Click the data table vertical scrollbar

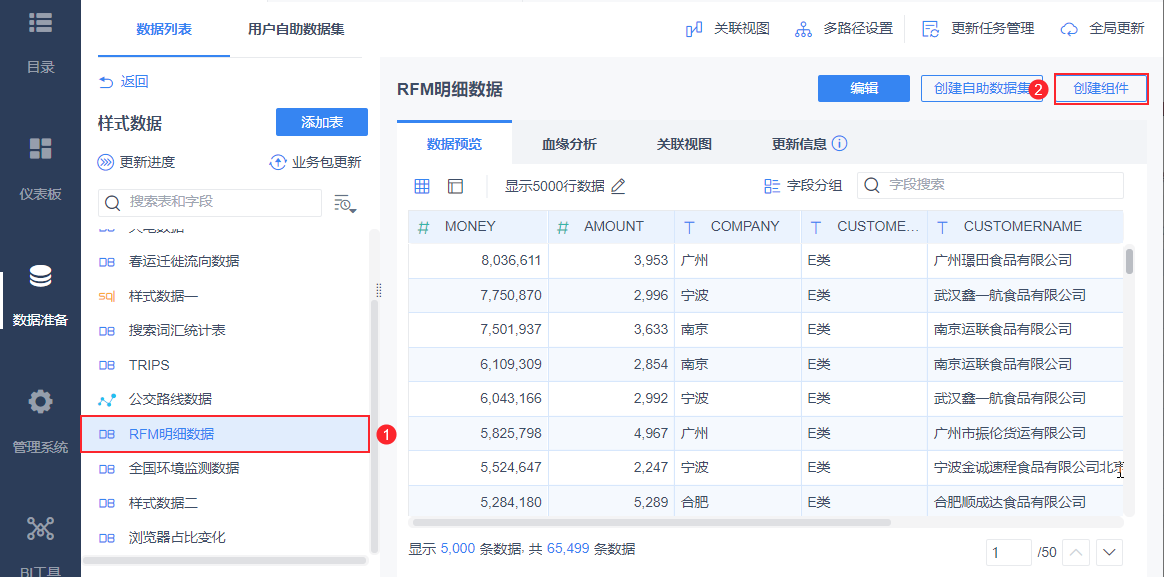pyautogui.click(x=1129, y=261)
